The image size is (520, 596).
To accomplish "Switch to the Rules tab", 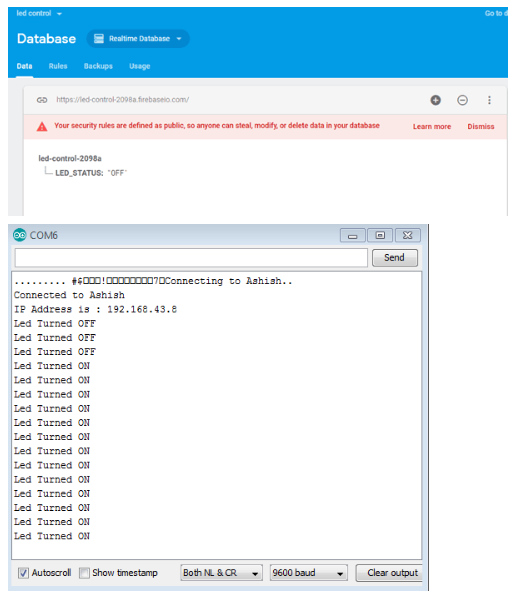I will click(58, 66).
